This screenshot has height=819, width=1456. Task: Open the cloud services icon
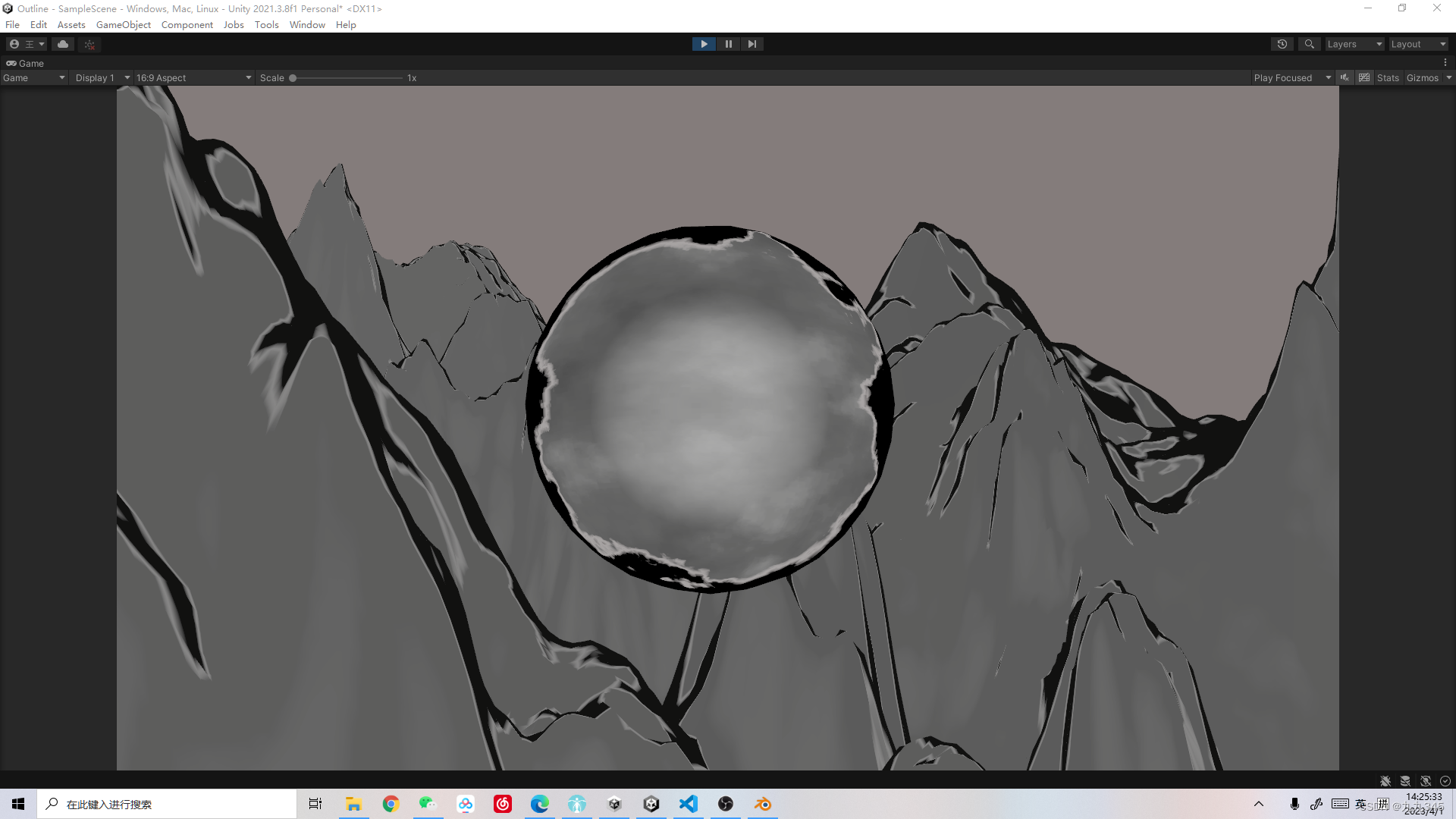click(x=63, y=44)
